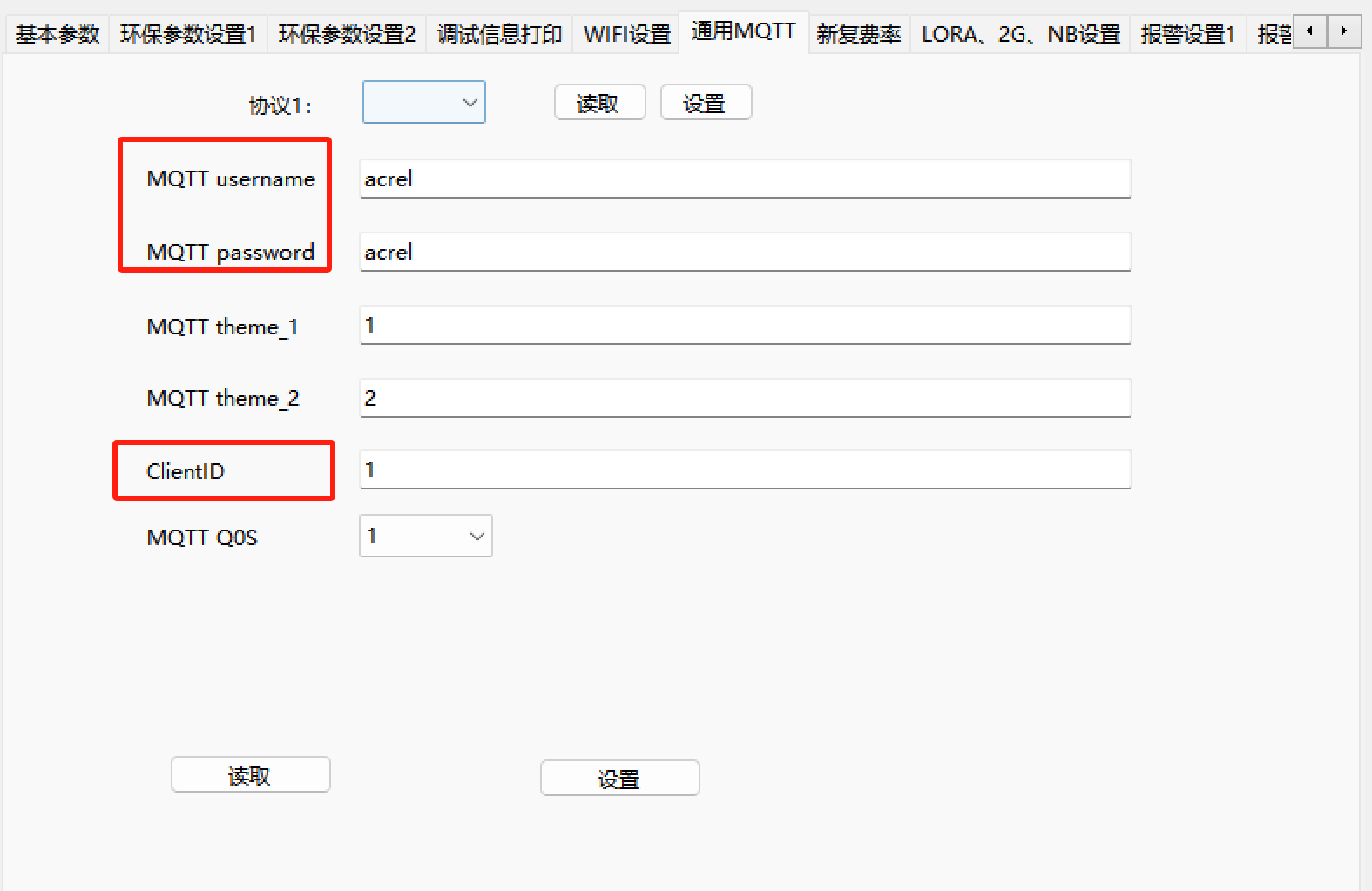Go to the 调试信息打印 tab
Screen dimensions: 1372x891
[499, 34]
